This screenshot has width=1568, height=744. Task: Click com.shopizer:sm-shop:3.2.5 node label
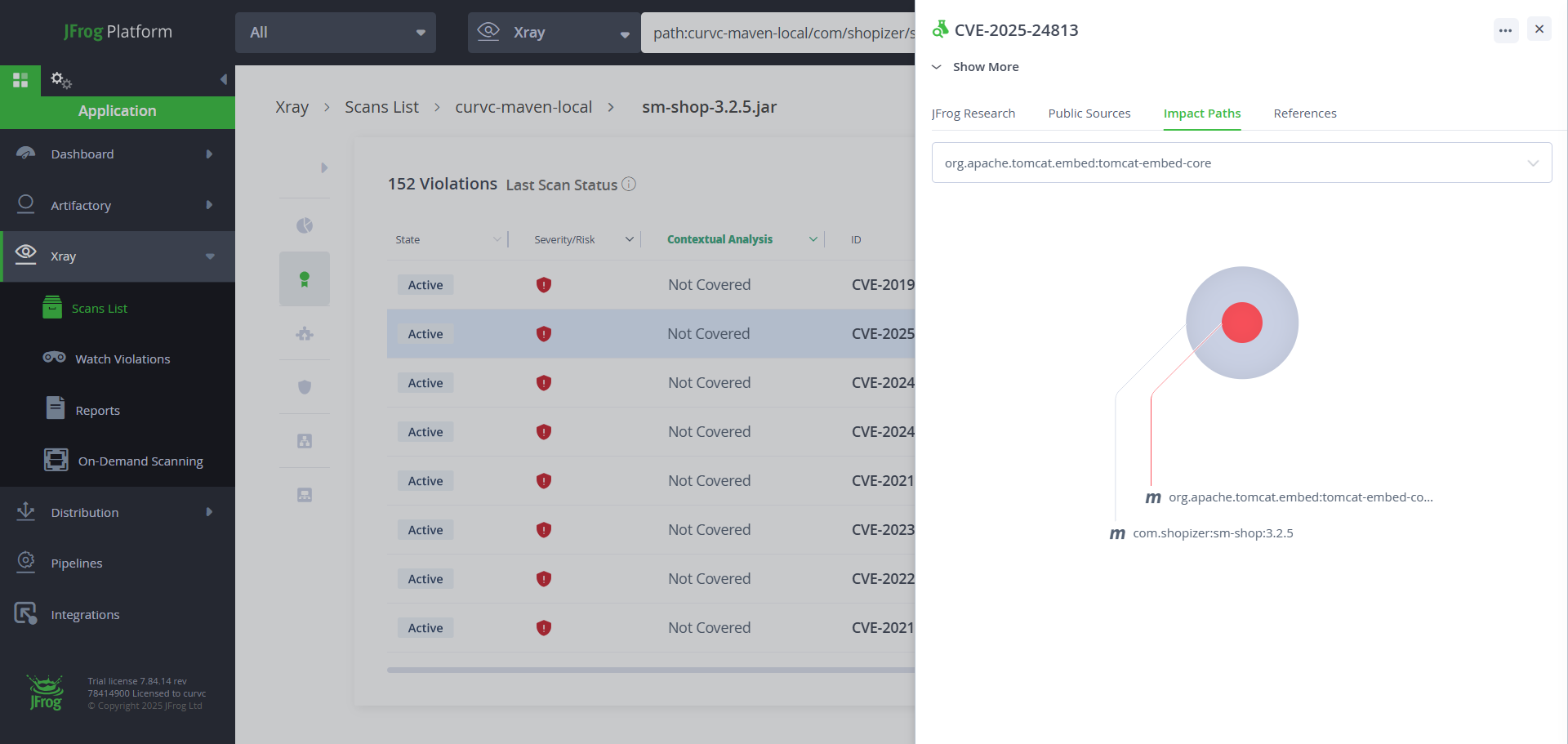[1213, 533]
